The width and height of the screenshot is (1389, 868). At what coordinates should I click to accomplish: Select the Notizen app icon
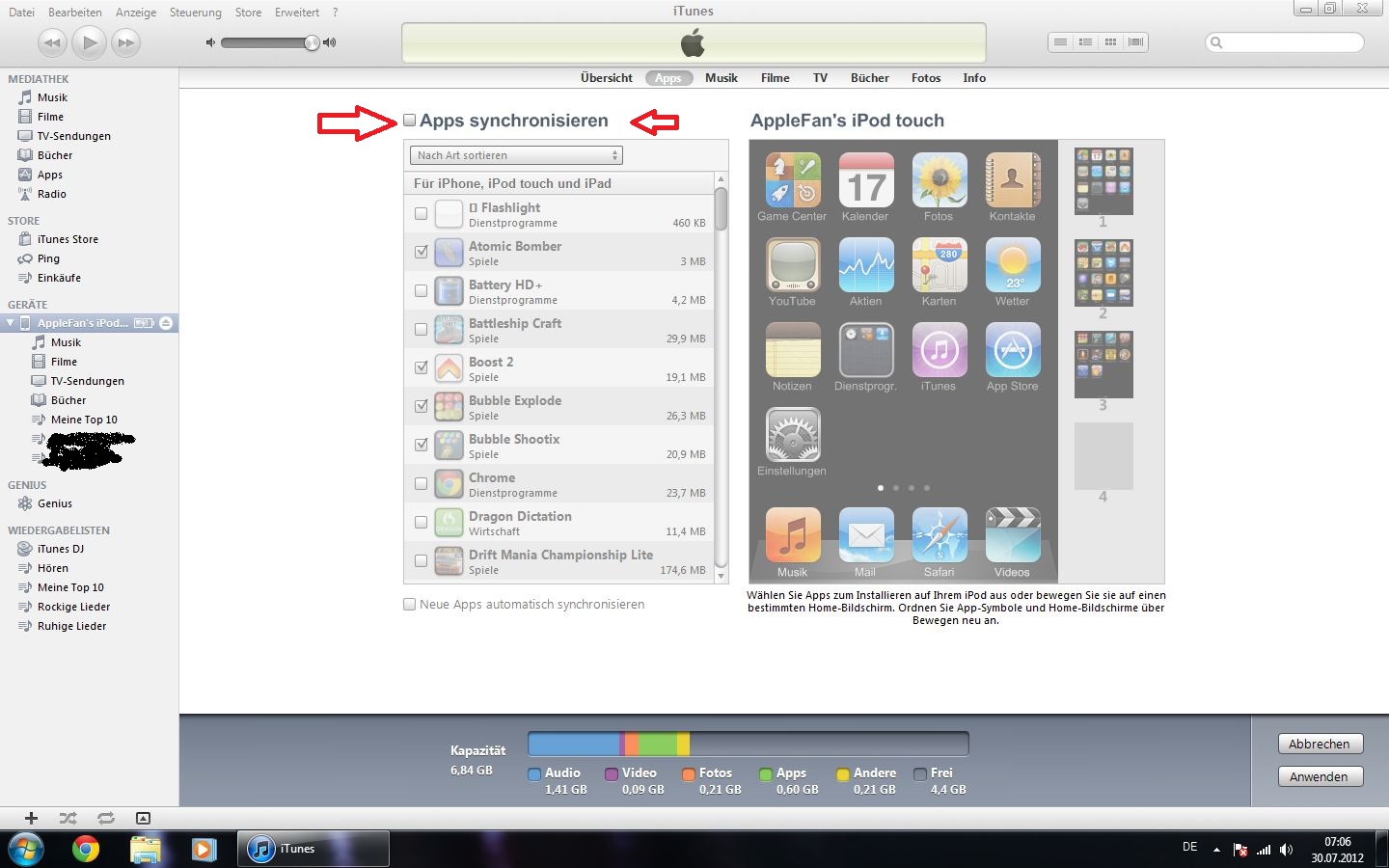point(792,350)
